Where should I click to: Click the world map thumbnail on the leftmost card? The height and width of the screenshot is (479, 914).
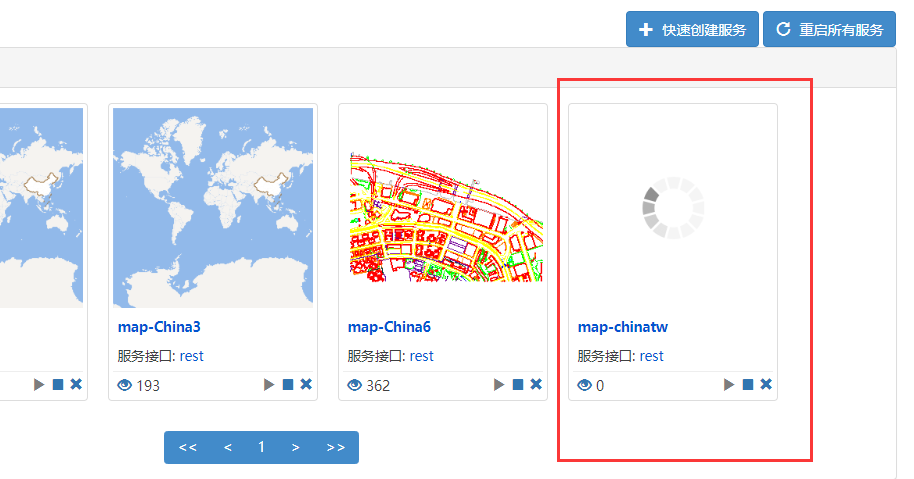coord(41,207)
